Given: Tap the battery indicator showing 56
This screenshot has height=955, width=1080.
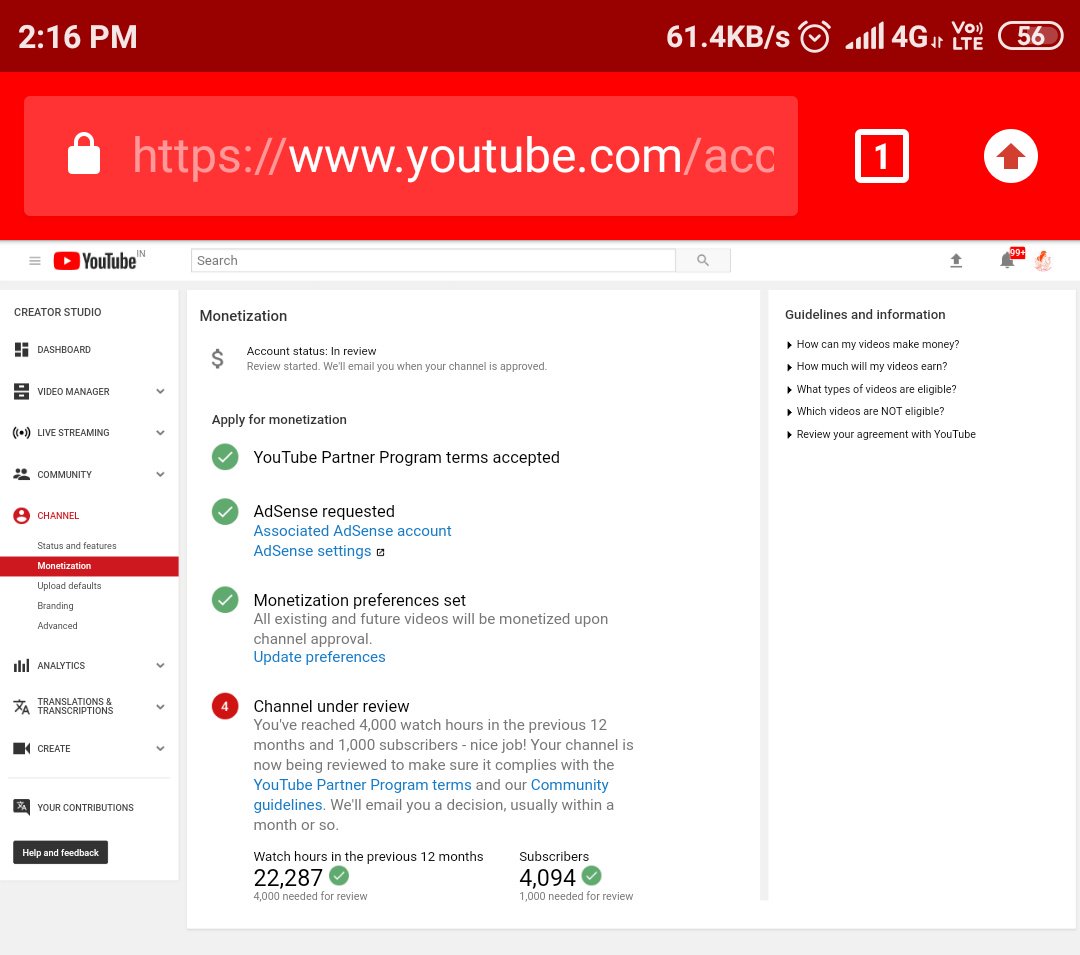Looking at the screenshot, I should [1031, 36].
